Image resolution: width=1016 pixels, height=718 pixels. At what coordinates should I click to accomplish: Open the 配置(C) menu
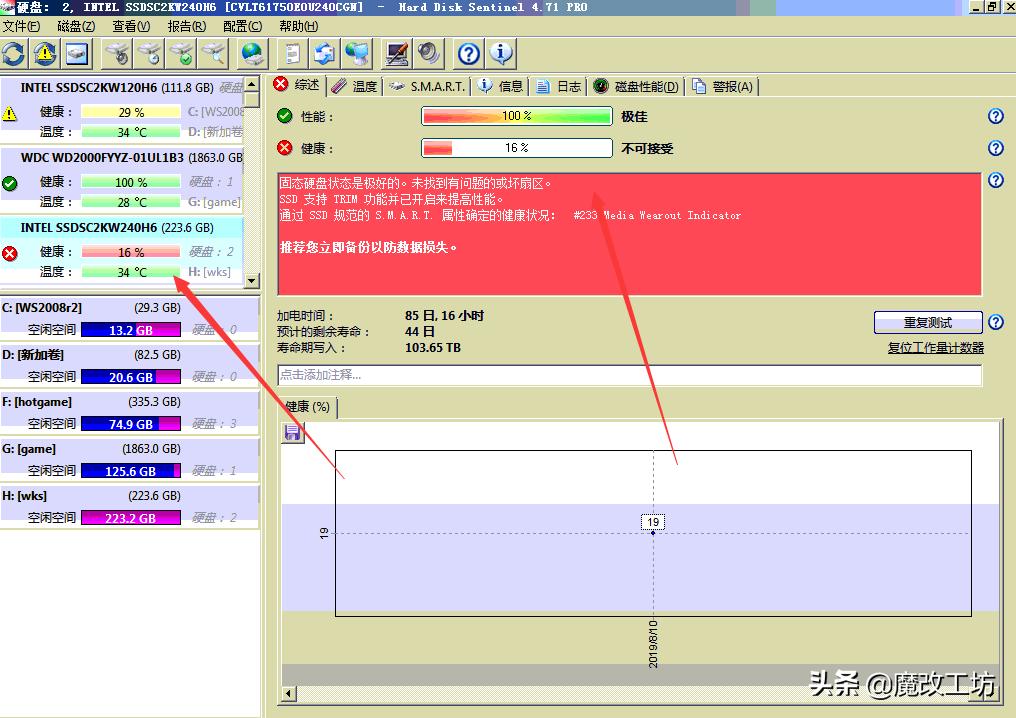pyautogui.click(x=241, y=27)
